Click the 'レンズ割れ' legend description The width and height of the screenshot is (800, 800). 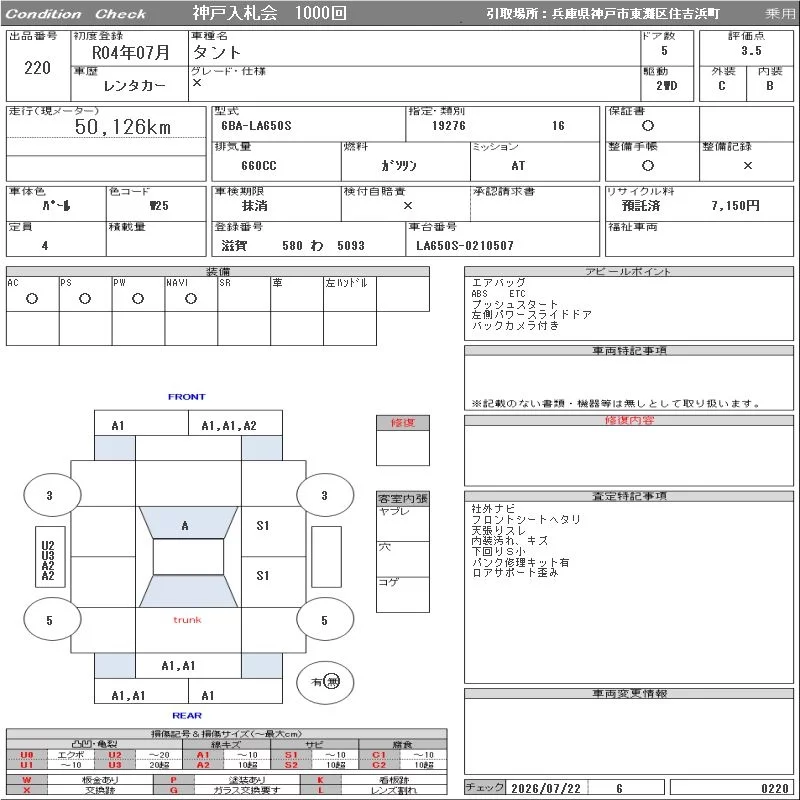(x=393, y=790)
